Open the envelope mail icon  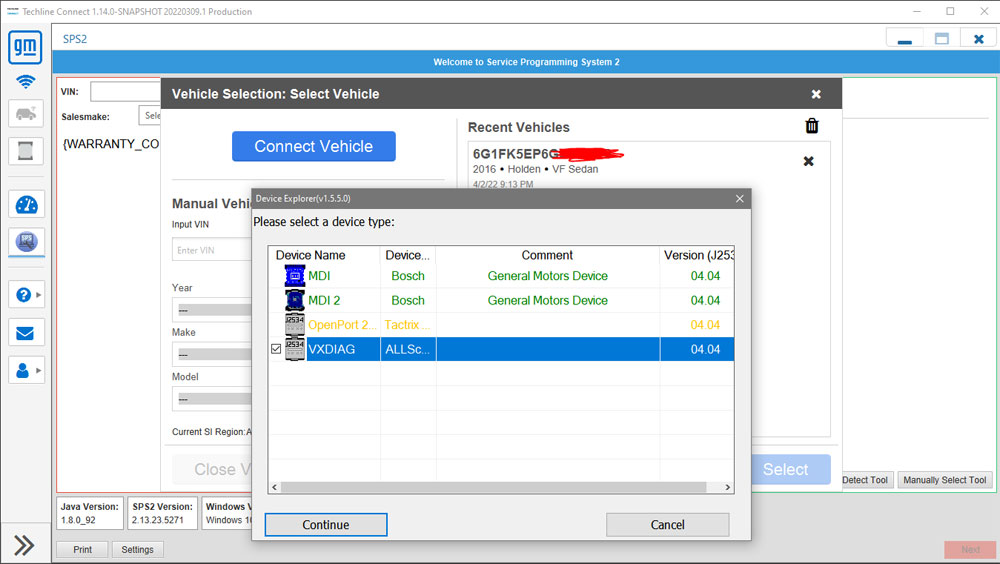click(x=25, y=332)
